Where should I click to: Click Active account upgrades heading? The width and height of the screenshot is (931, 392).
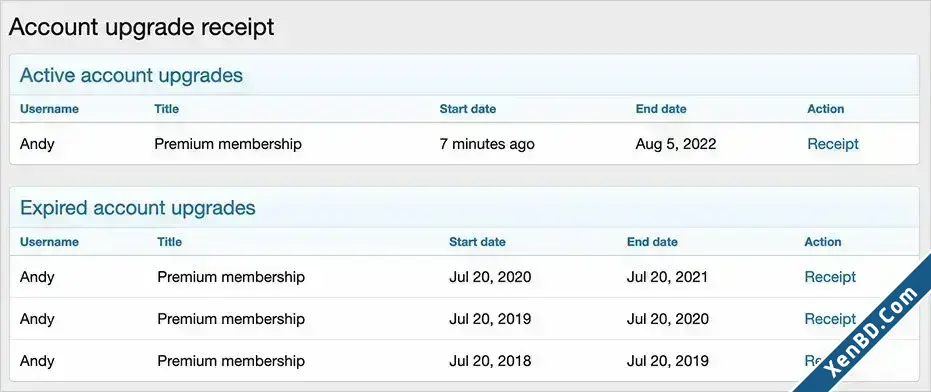pyautogui.click(x=131, y=75)
